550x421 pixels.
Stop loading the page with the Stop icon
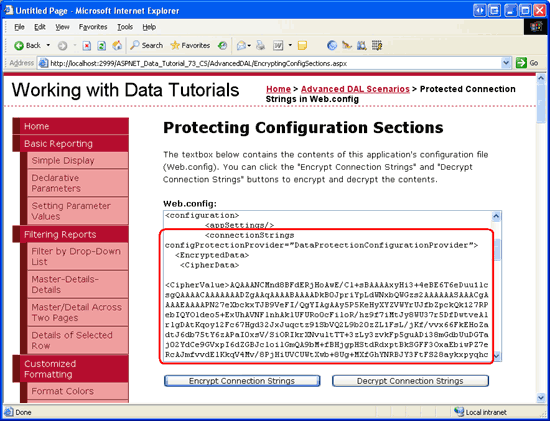pos(87,45)
